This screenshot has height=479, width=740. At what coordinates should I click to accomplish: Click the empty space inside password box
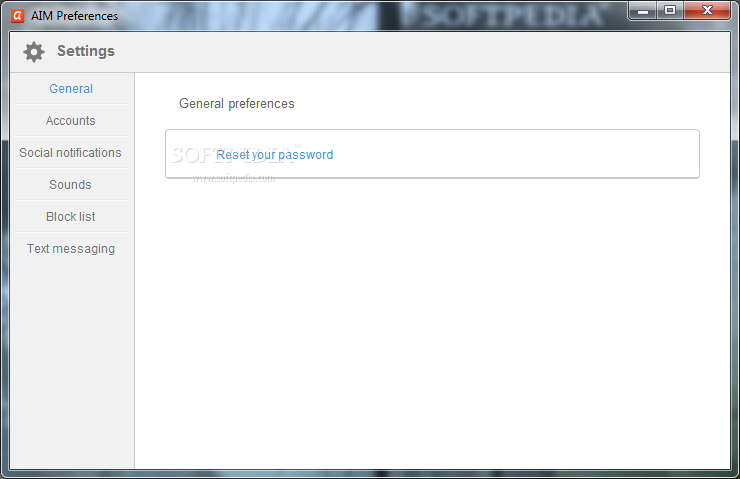(x=514, y=154)
